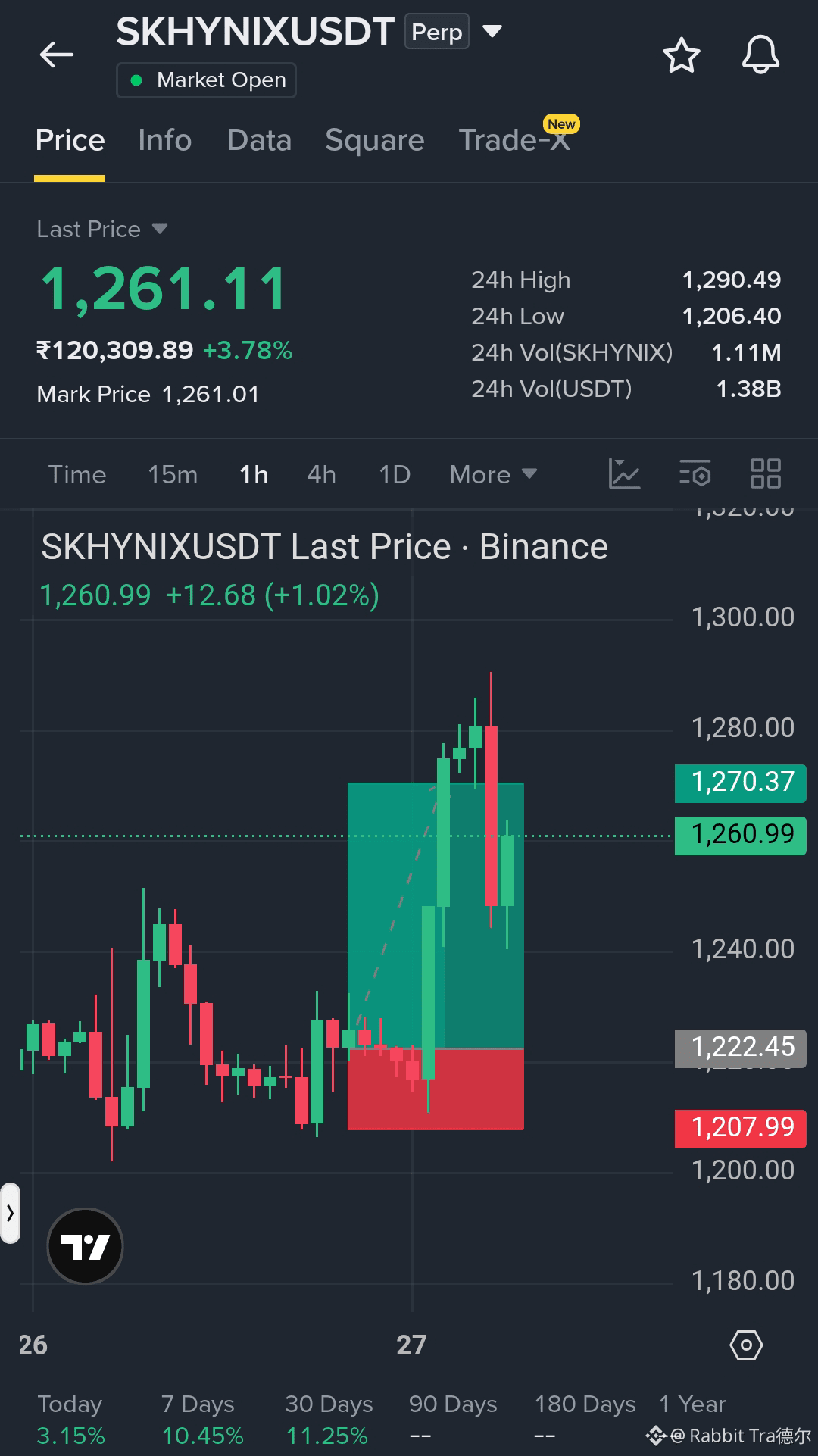Image resolution: width=818 pixels, height=1456 pixels.
Task: Switch to the Price tab
Action: point(70,141)
